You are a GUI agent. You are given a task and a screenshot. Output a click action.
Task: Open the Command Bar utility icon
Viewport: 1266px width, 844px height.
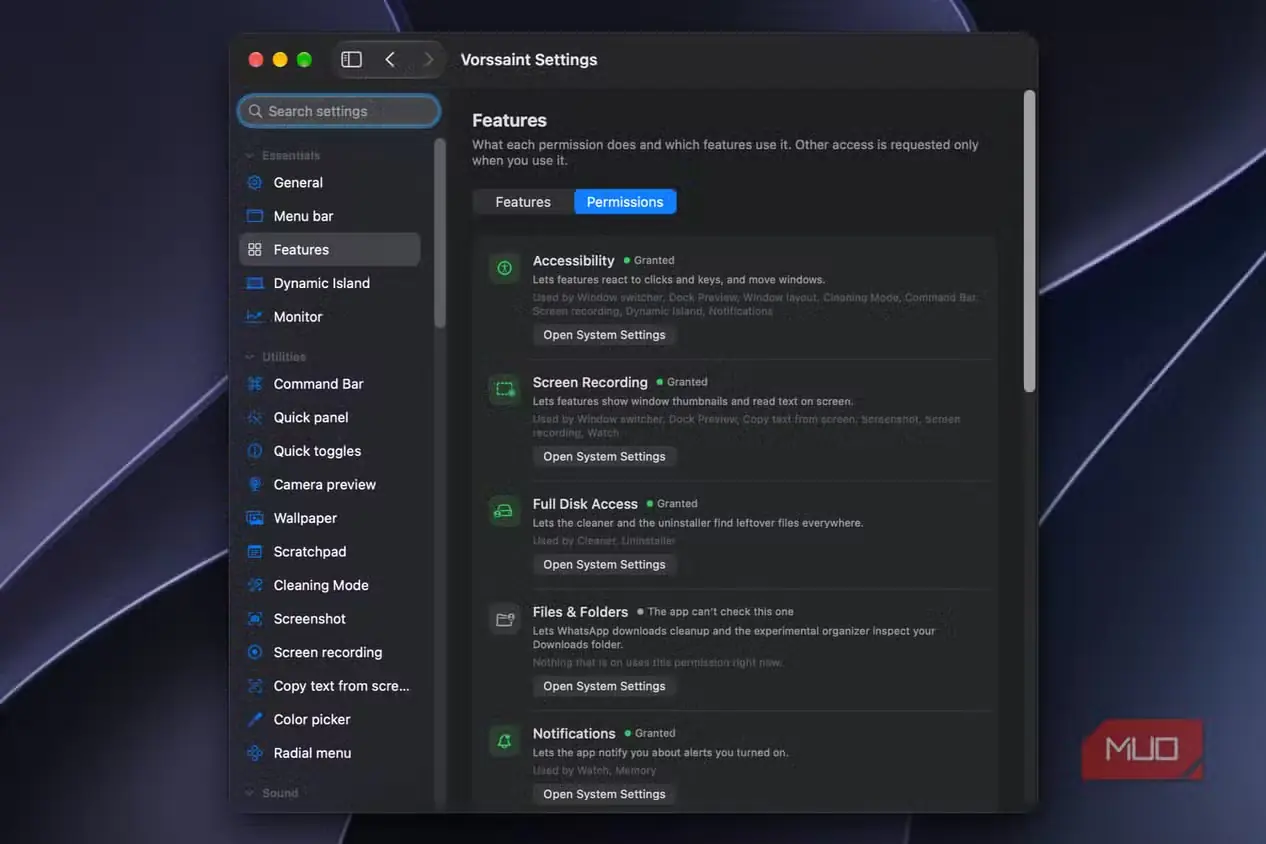[x=255, y=384]
